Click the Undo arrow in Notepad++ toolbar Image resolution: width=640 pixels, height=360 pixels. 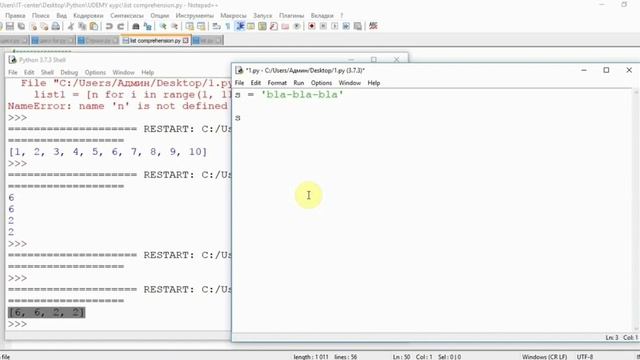click(x=109, y=26)
